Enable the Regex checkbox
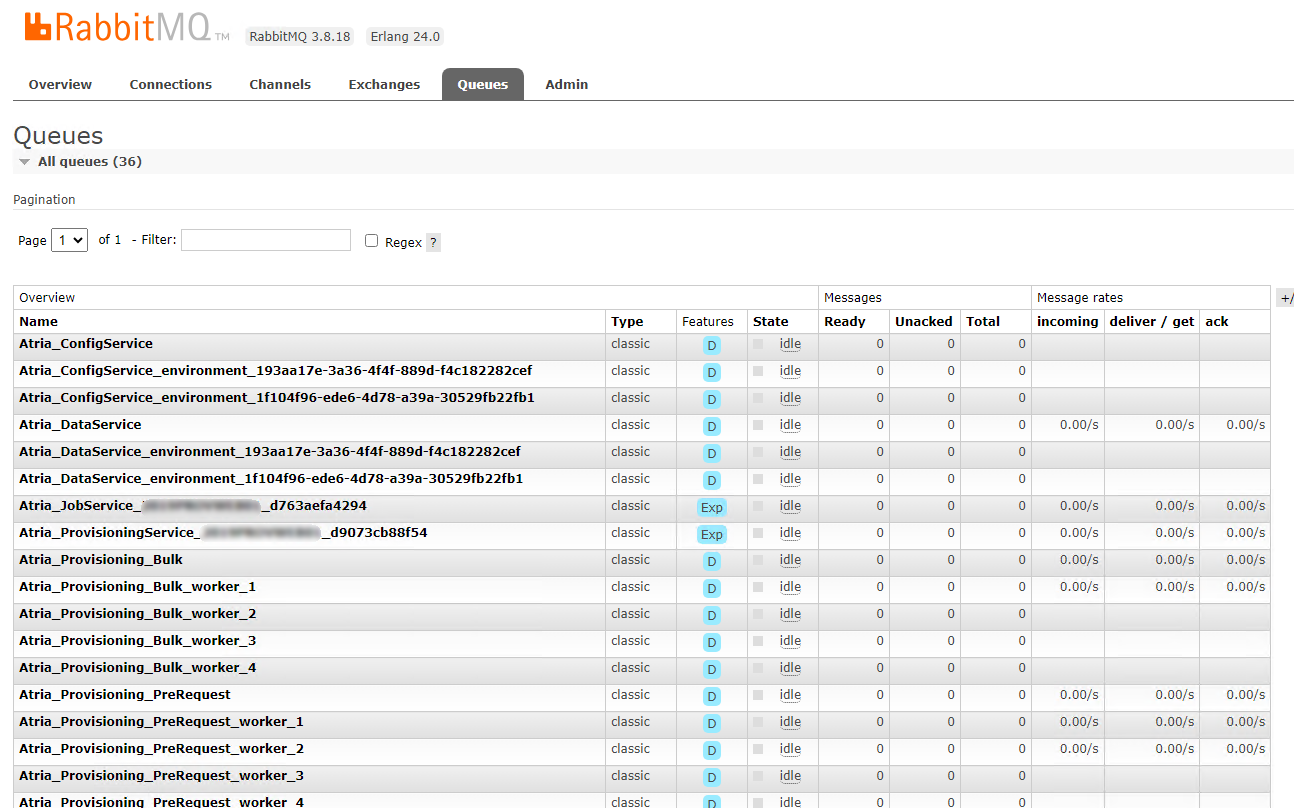This screenshot has width=1294, height=808. (x=372, y=241)
